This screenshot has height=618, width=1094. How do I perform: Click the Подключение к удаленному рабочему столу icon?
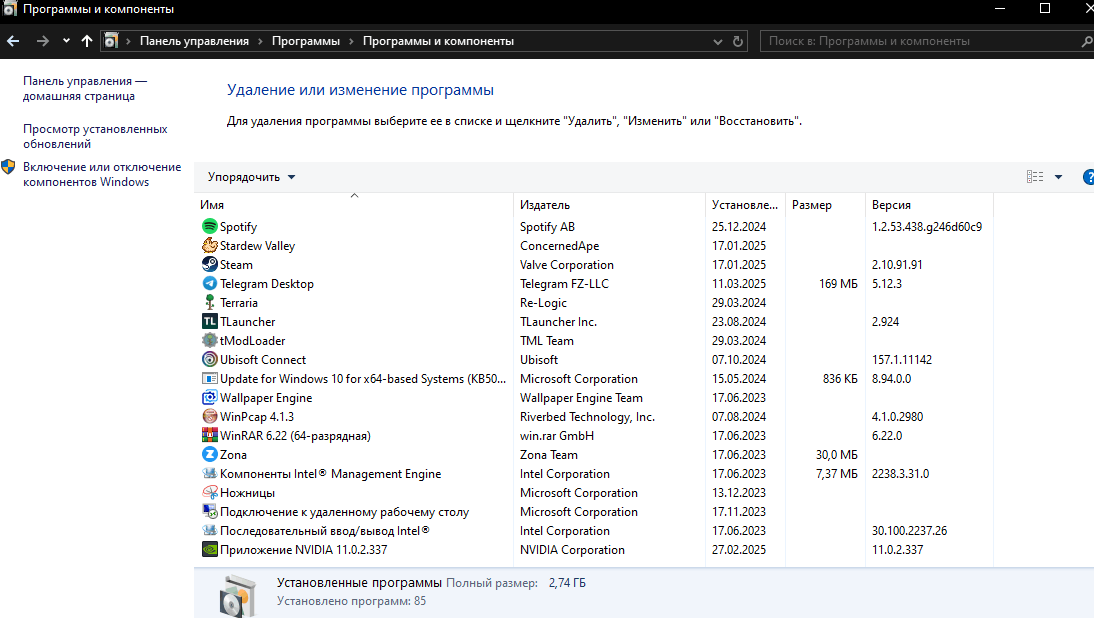[209, 511]
